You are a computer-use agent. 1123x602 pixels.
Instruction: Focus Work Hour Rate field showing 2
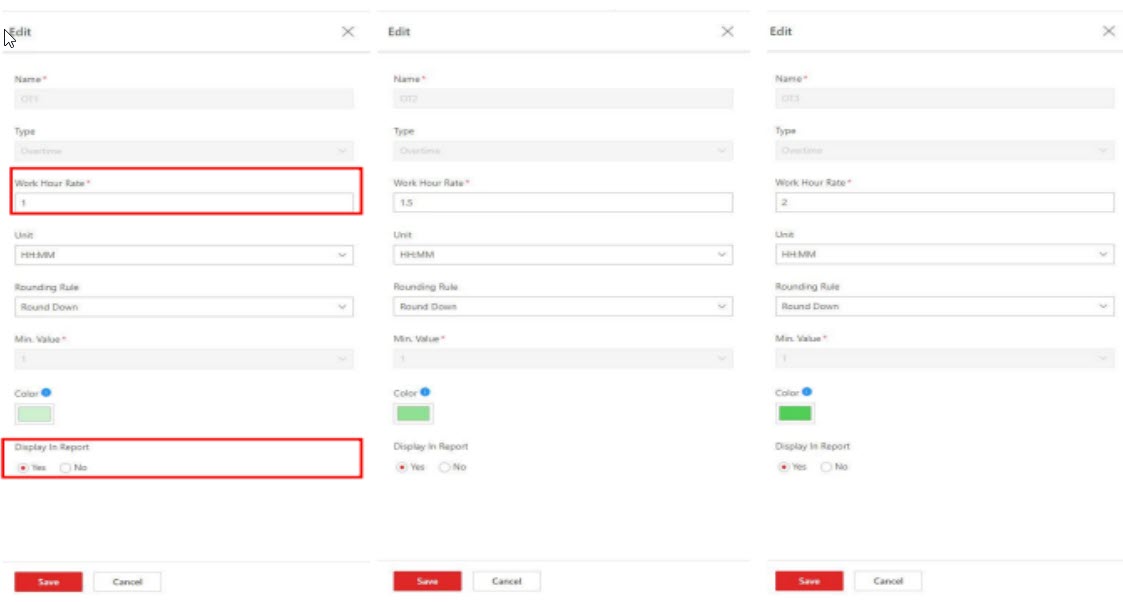(944, 203)
